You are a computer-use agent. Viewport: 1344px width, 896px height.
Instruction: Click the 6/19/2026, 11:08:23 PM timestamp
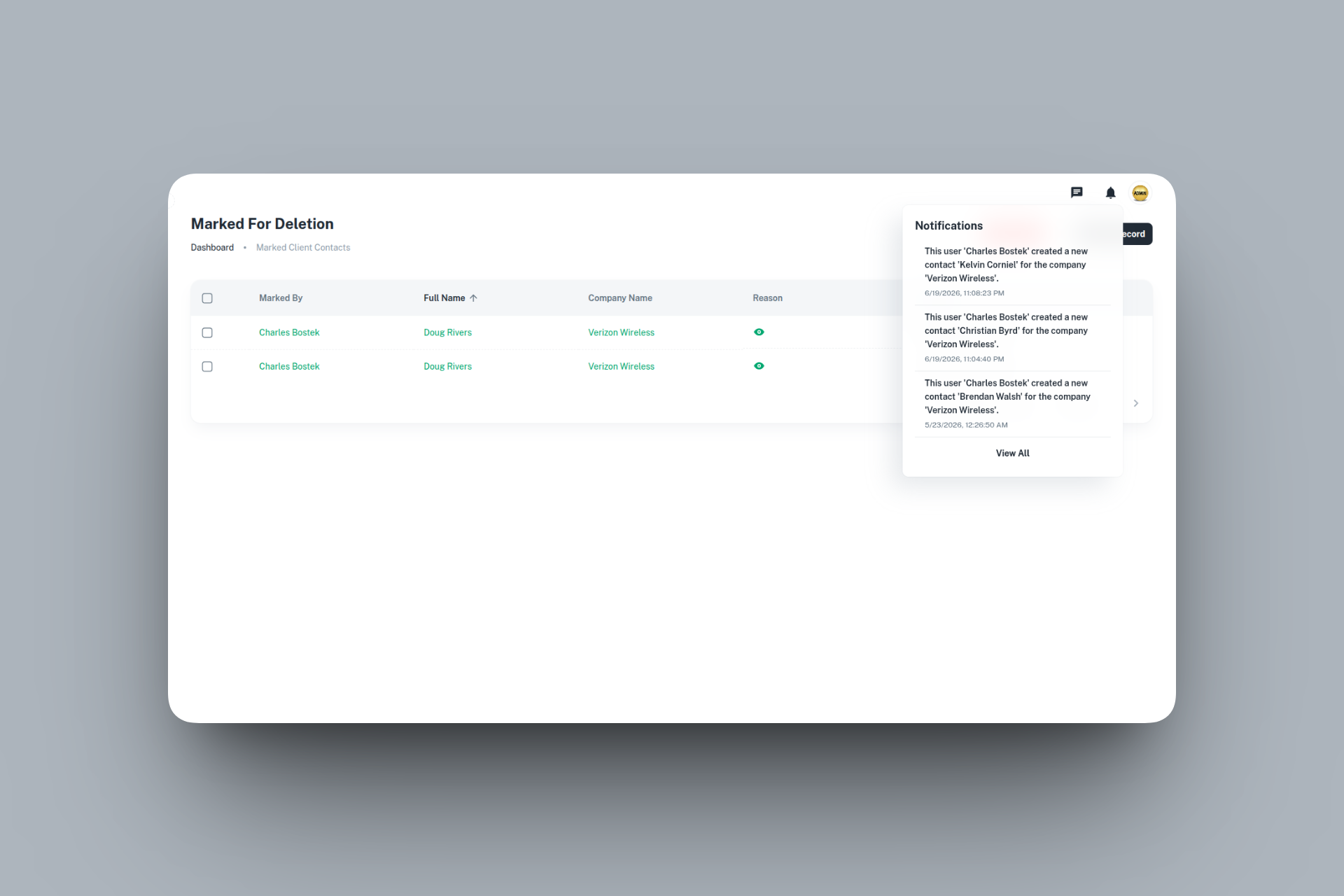point(964,293)
